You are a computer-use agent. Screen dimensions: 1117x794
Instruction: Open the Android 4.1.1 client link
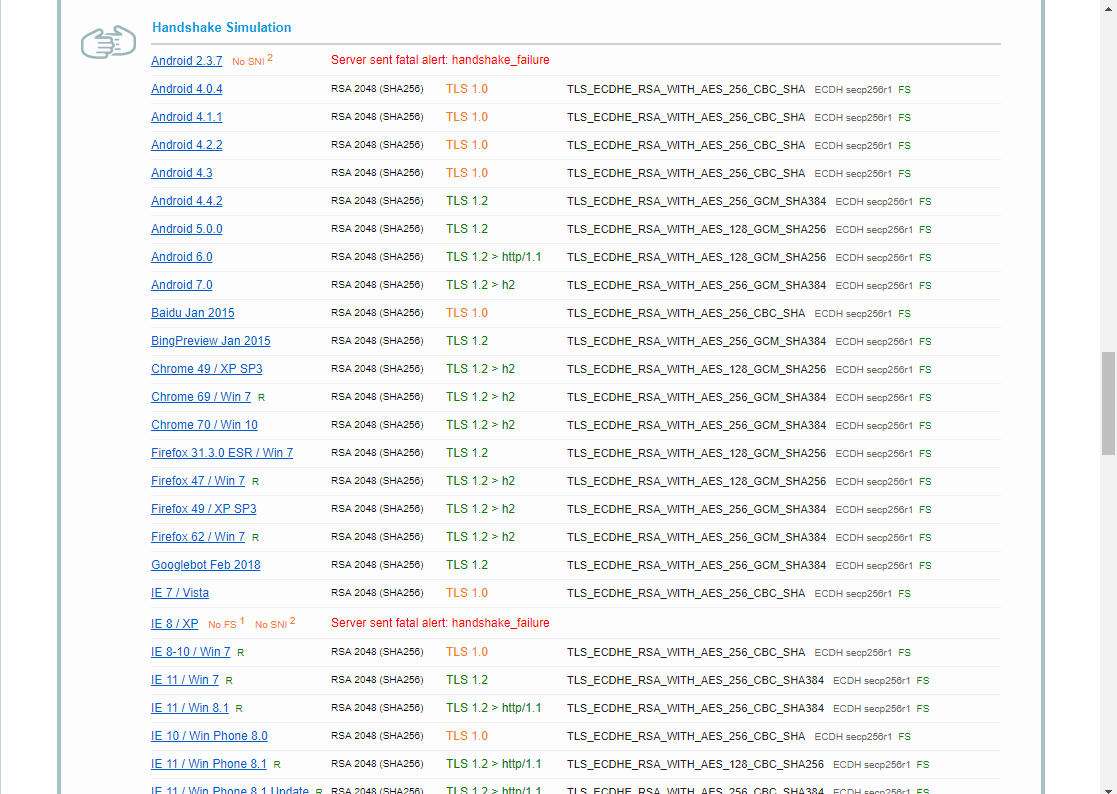pos(187,117)
